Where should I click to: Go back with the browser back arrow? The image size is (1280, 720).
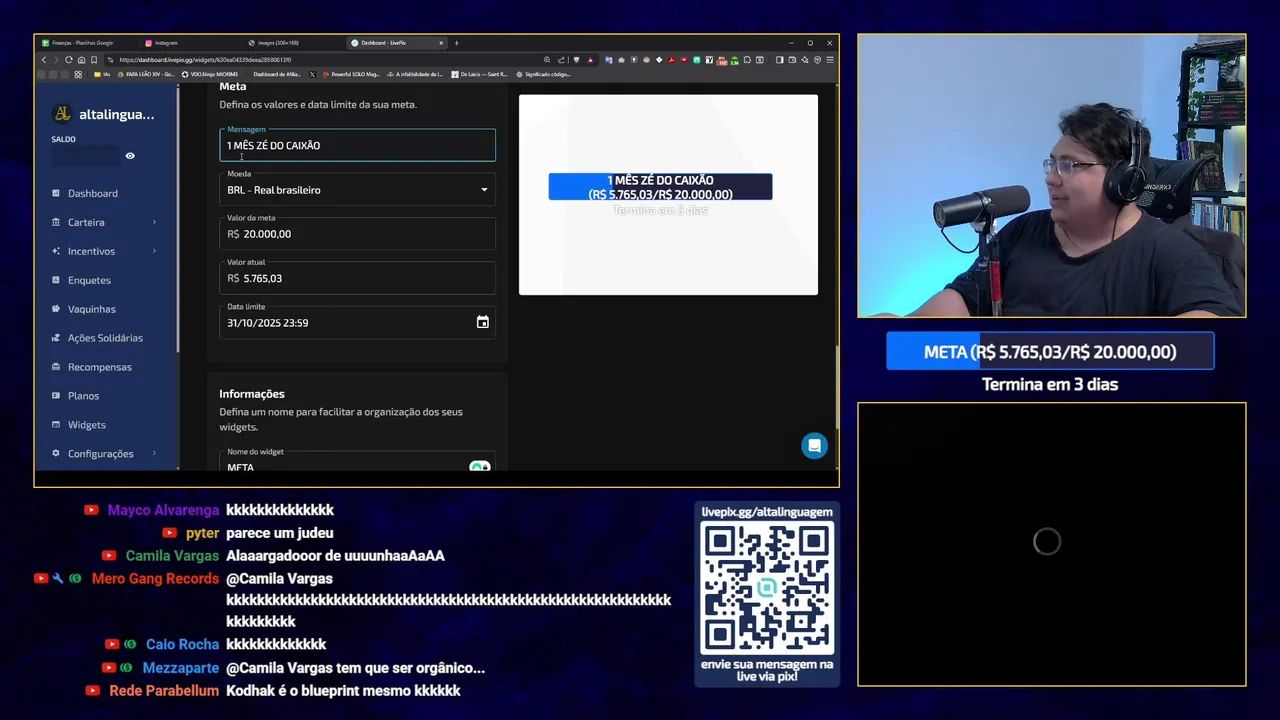[44, 60]
